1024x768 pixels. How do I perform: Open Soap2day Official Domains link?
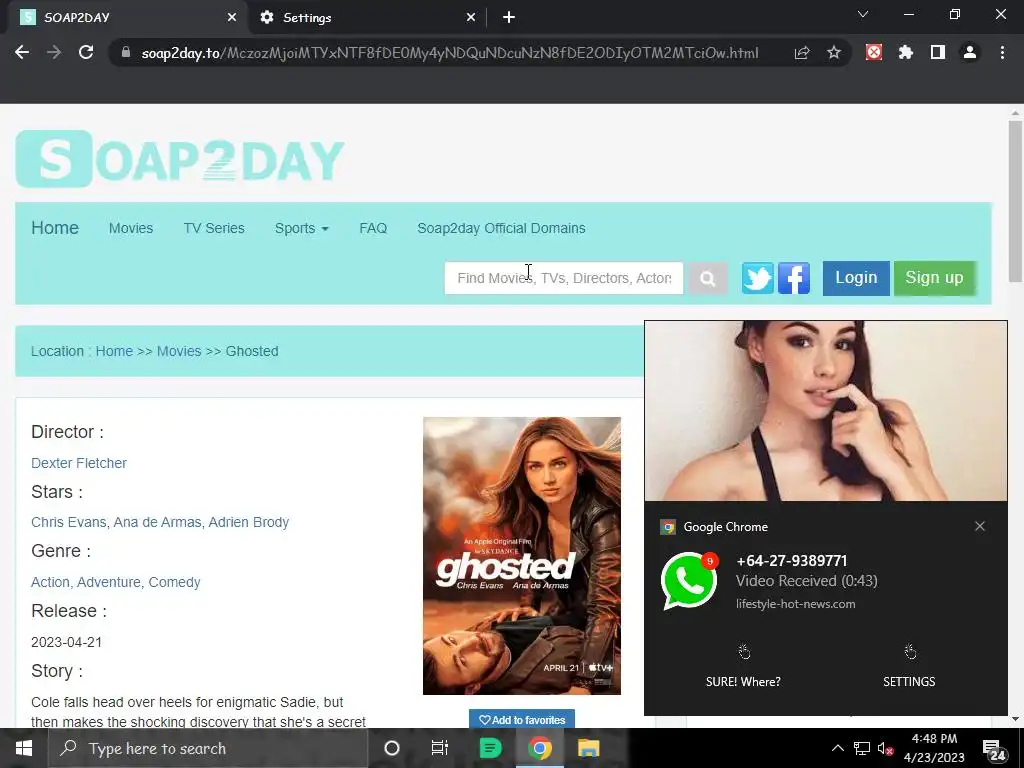tap(501, 228)
